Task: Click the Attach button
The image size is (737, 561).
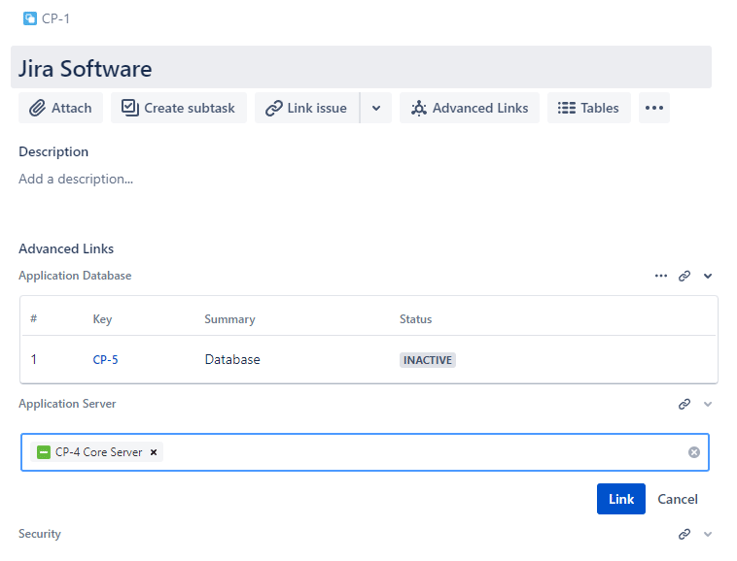Action: pyautogui.click(x=61, y=108)
